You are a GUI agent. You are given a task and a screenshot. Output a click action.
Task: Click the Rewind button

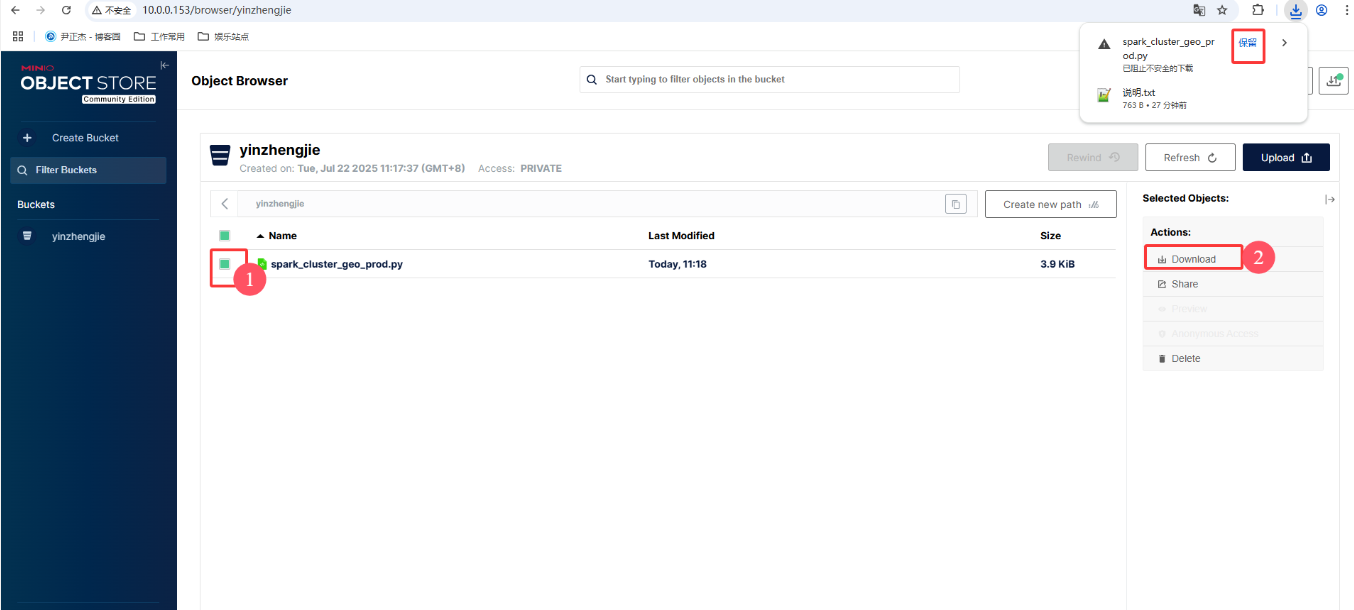[1092, 157]
